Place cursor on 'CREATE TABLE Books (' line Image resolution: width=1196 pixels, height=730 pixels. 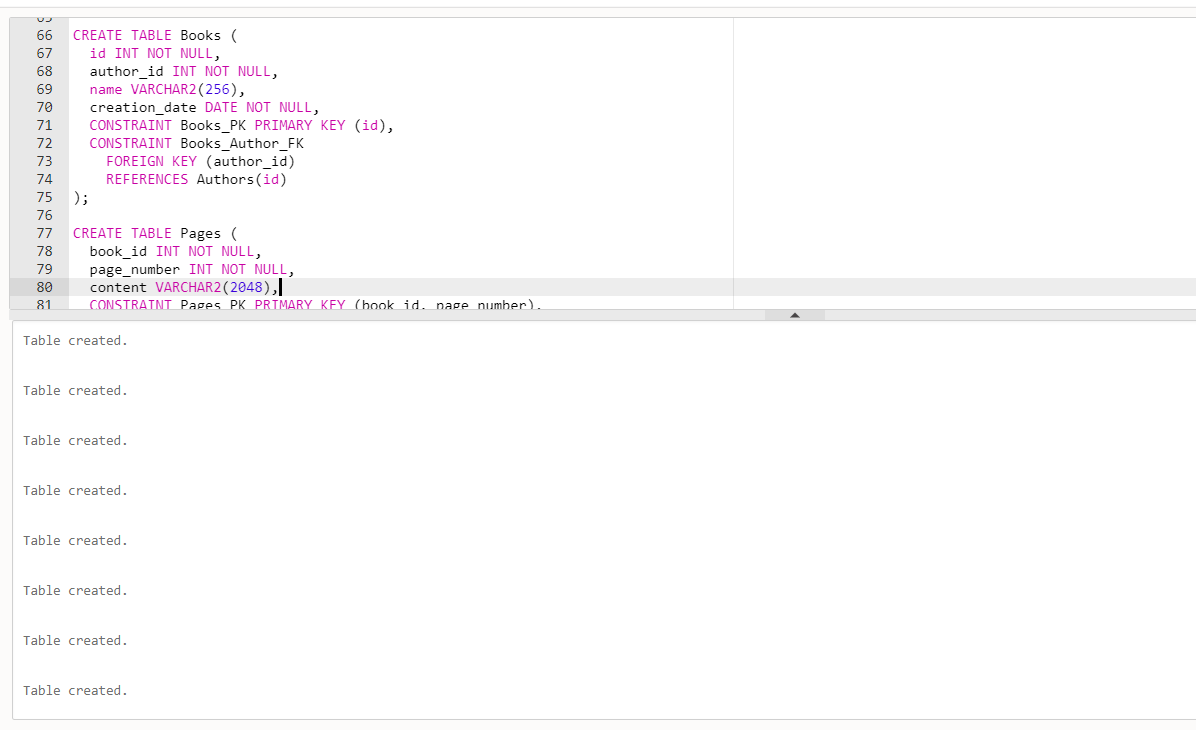(155, 35)
